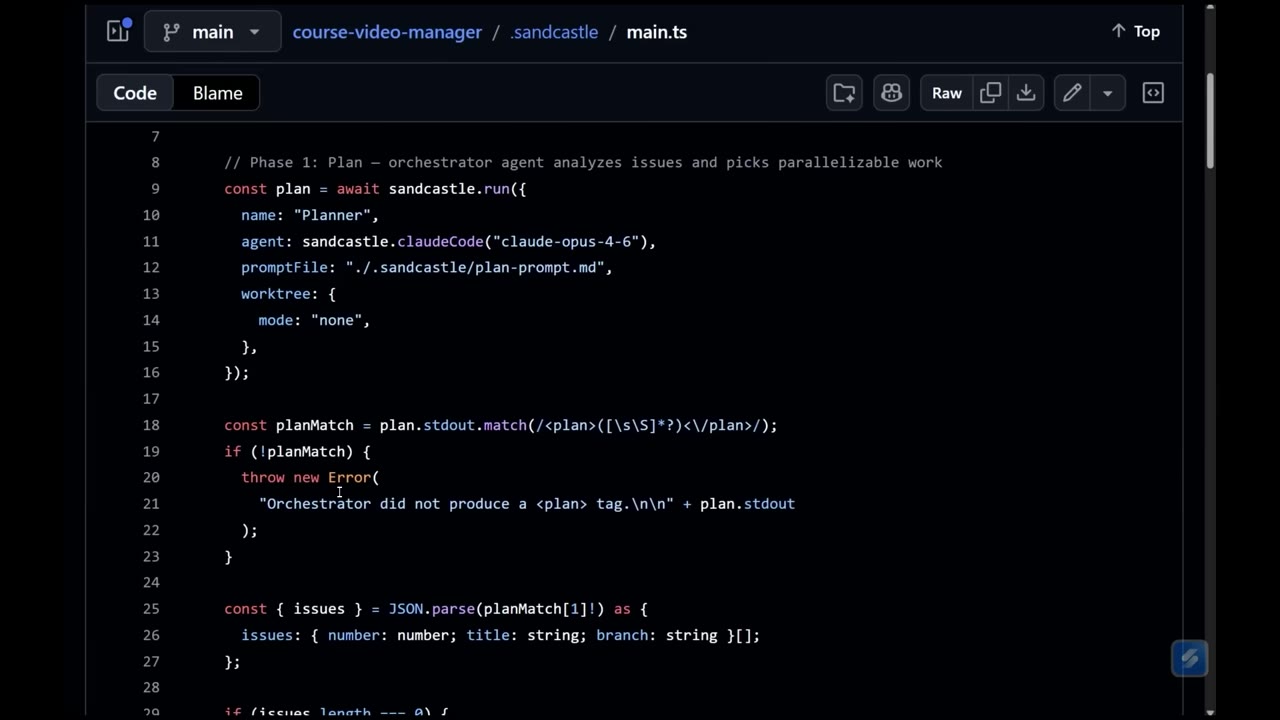Select line number 18
The image size is (1280, 720).
coord(150,425)
